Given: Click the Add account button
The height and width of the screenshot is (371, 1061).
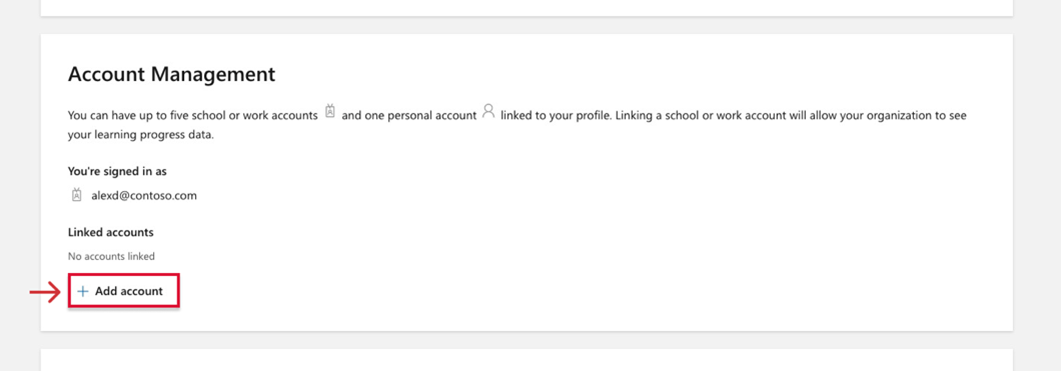Looking at the screenshot, I should pyautogui.click(x=124, y=291).
